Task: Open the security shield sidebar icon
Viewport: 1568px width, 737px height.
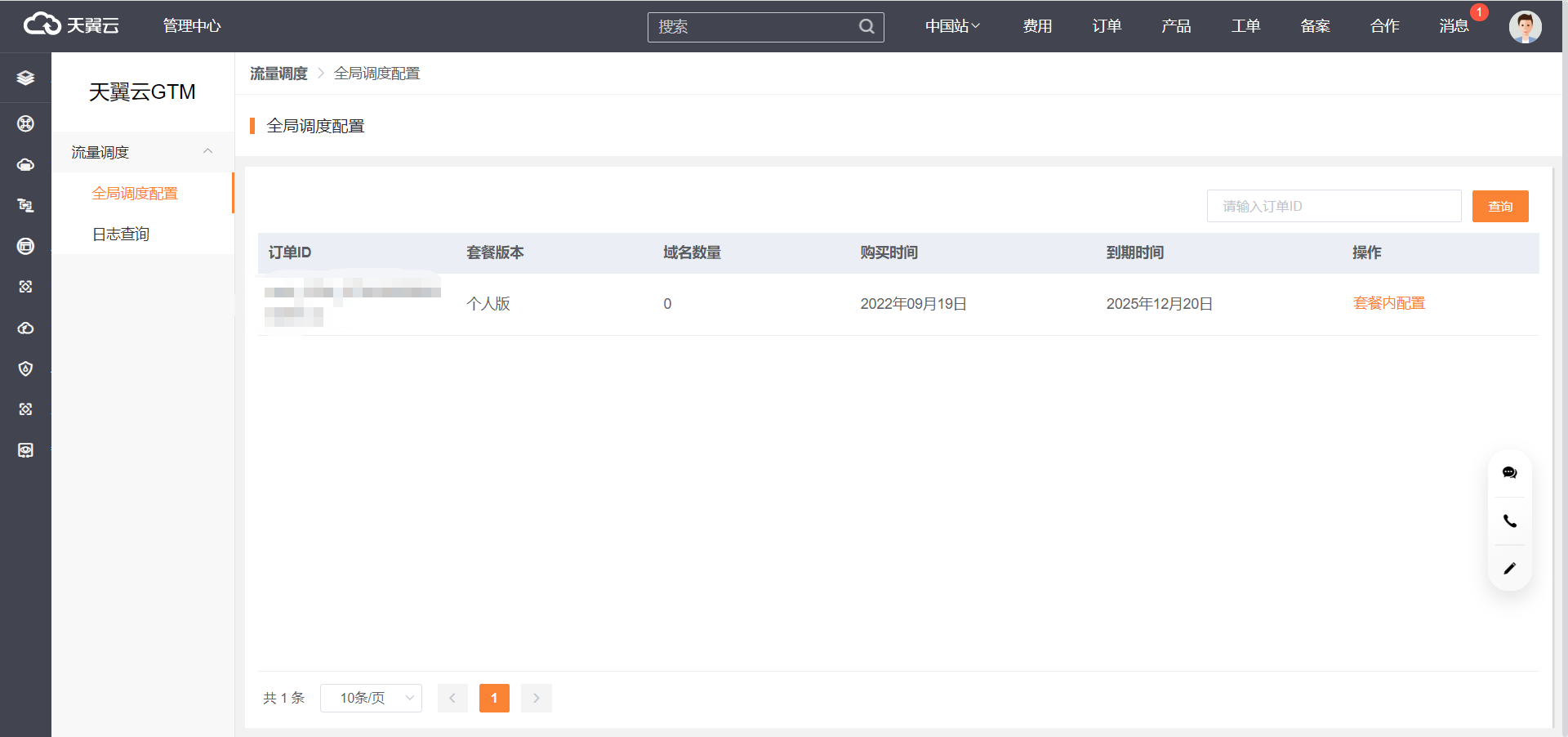Action: (25, 368)
